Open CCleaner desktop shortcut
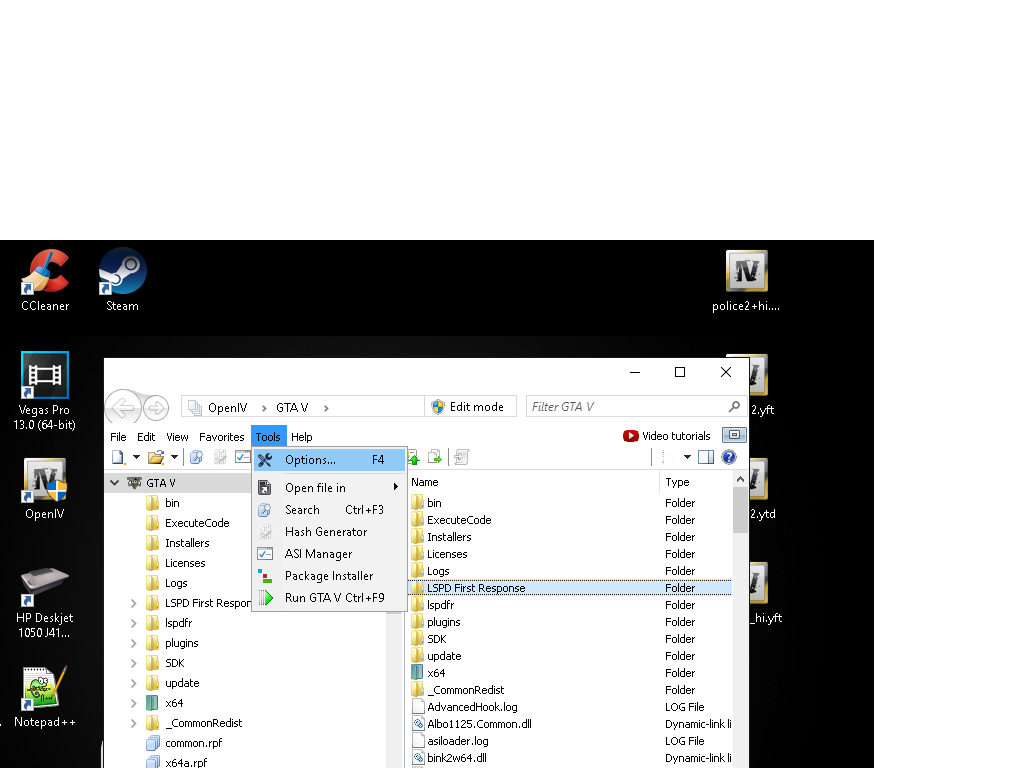1024x768 pixels. point(45,281)
